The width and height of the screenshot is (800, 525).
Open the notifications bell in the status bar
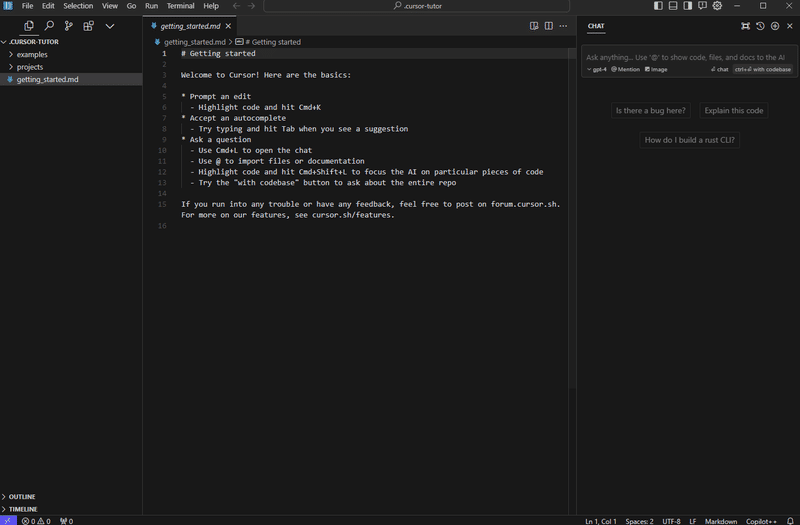(790, 521)
